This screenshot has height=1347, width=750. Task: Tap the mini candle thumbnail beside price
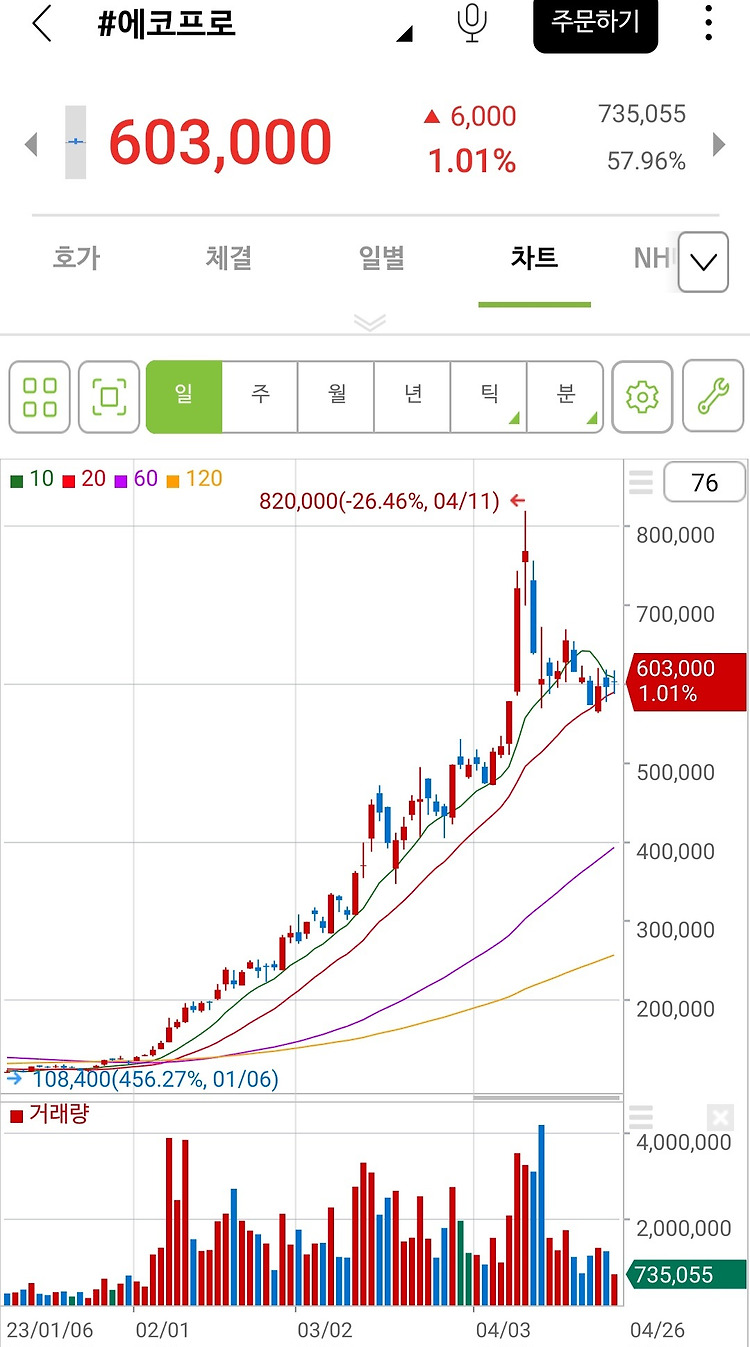tap(76, 142)
